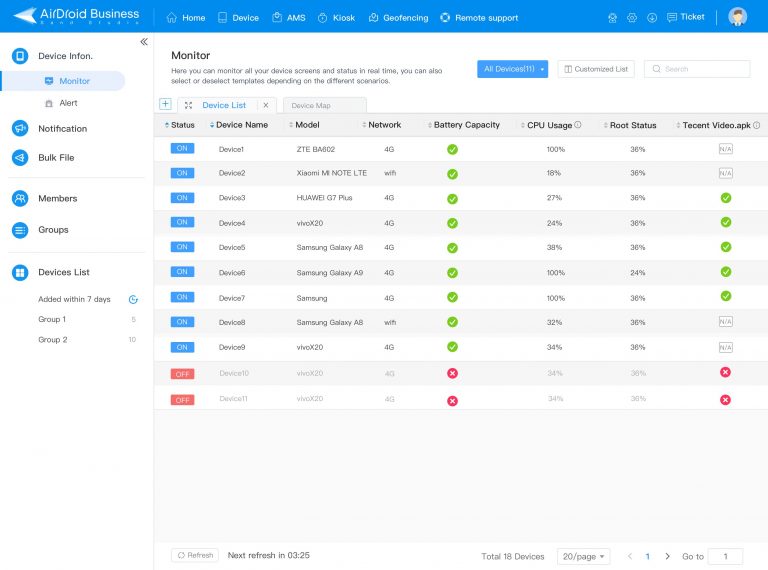Screen dimensions: 768x570
Task: Click the Bulk File icon in the sidebar
Action: [x=19, y=158]
